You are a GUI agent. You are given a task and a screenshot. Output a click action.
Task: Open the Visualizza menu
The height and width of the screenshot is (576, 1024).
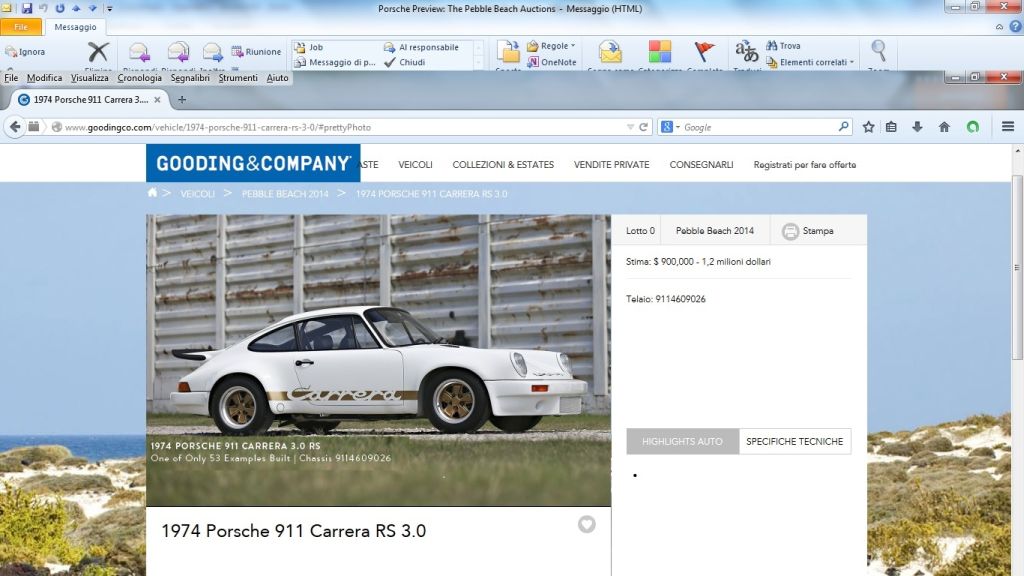tap(89, 78)
